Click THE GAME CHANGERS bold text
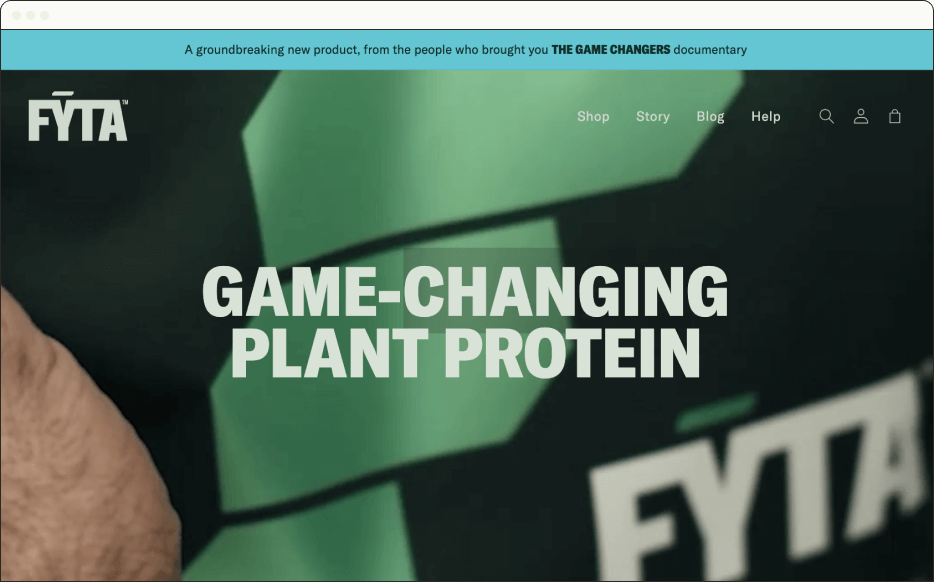The image size is (934, 582). [x=611, y=50]
